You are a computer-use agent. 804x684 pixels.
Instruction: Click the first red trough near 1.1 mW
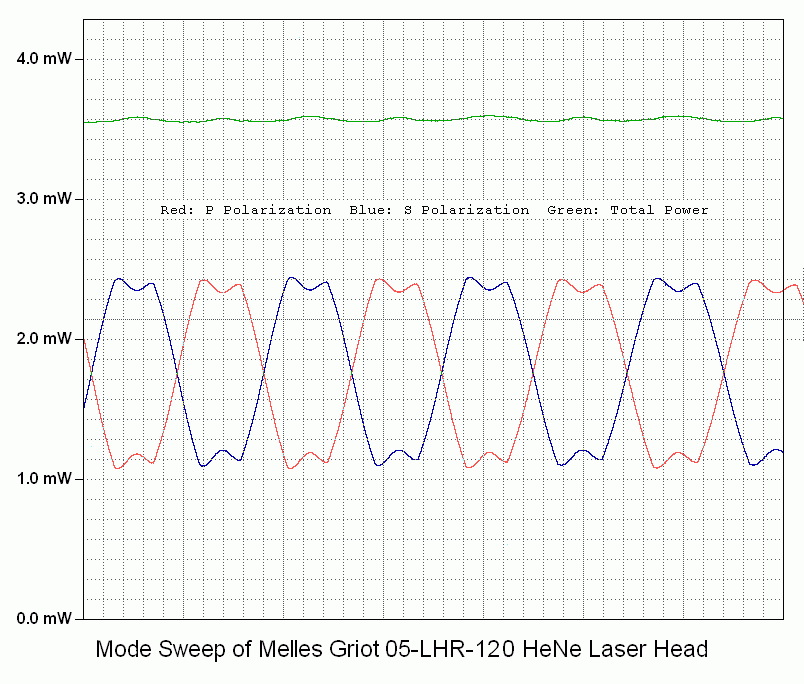(119, 468)
